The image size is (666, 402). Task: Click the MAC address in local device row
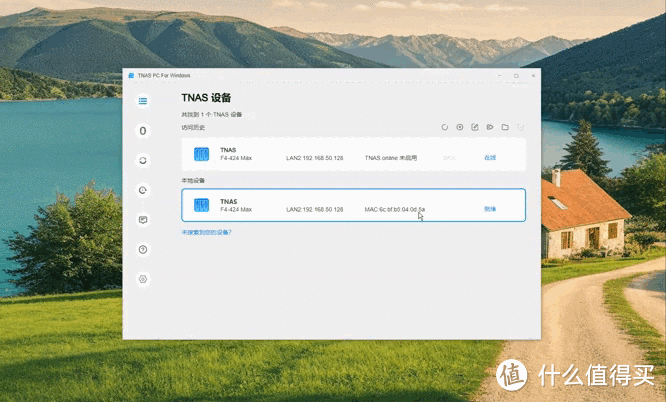[395, 209]
